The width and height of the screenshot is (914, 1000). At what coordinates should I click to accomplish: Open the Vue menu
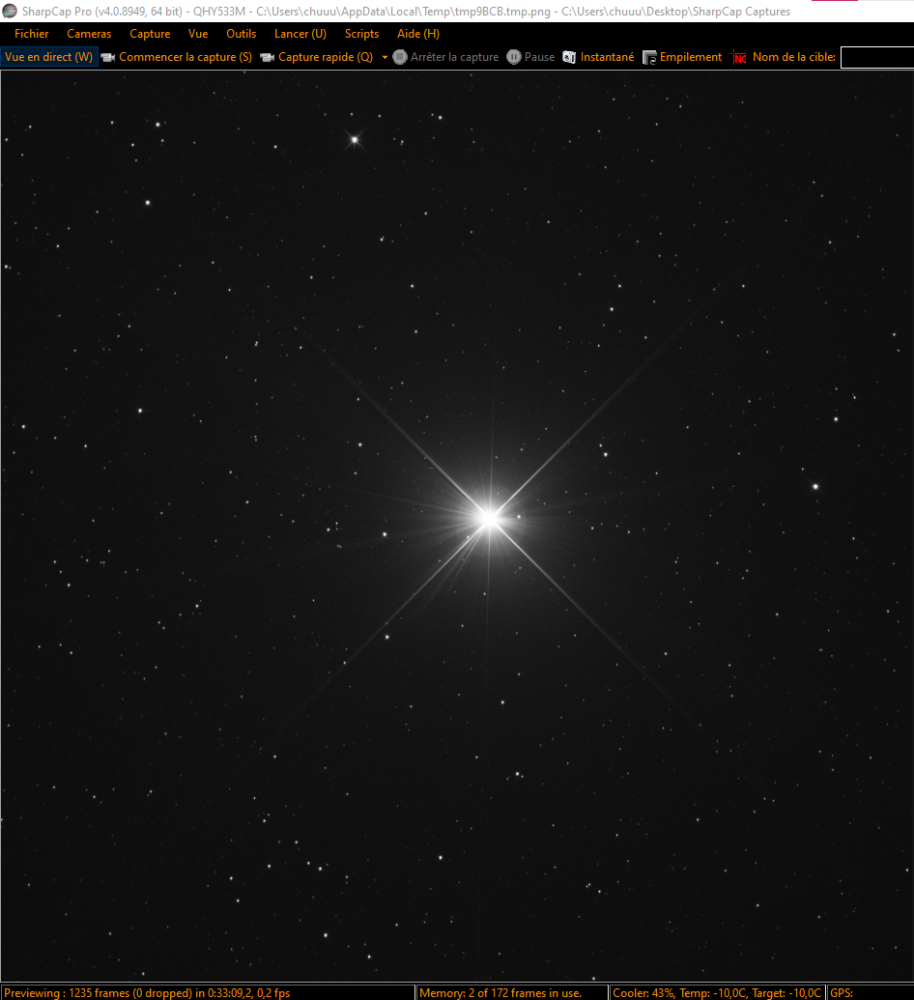click(198, 34)
